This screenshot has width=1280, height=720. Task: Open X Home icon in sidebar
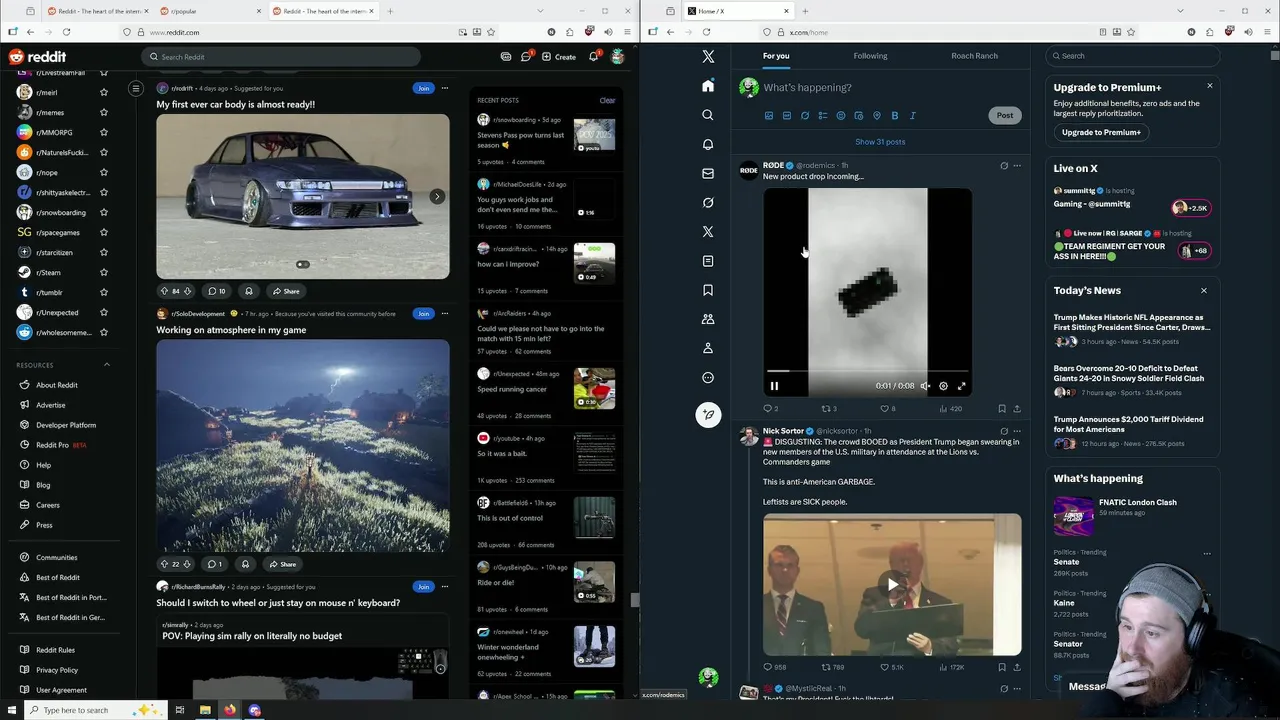click(x=708, y=86)
